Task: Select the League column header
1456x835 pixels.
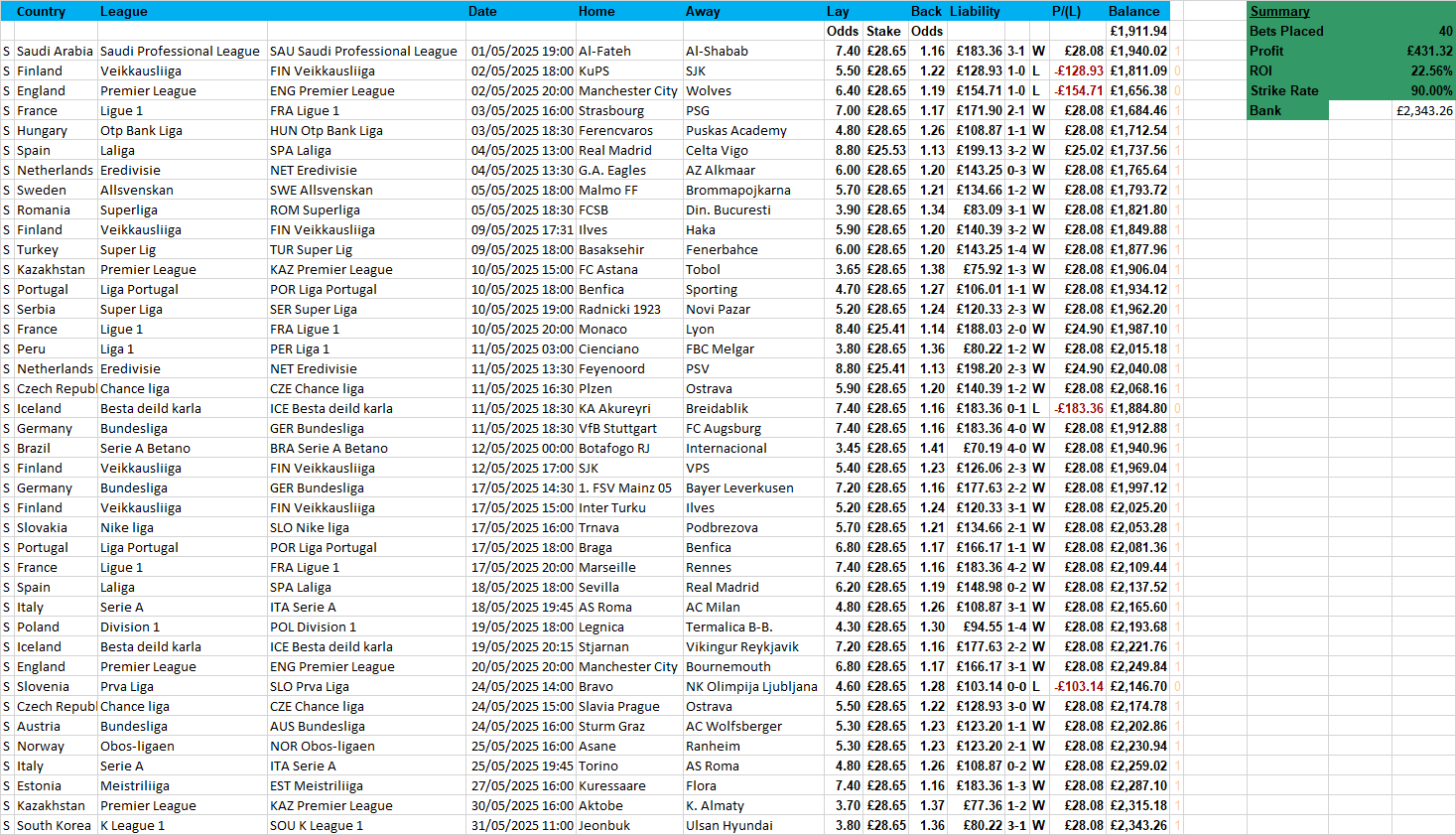Action: pos(123,11)
